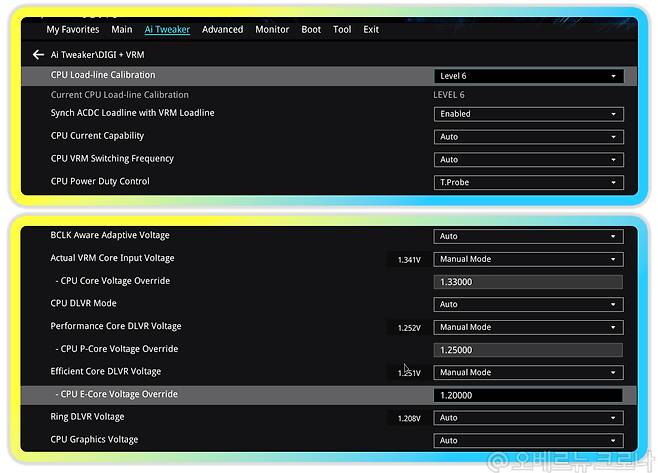This screenshot has width=658, height=473.
Task: Open the Monitor tab
Action: tap(272, 30)
